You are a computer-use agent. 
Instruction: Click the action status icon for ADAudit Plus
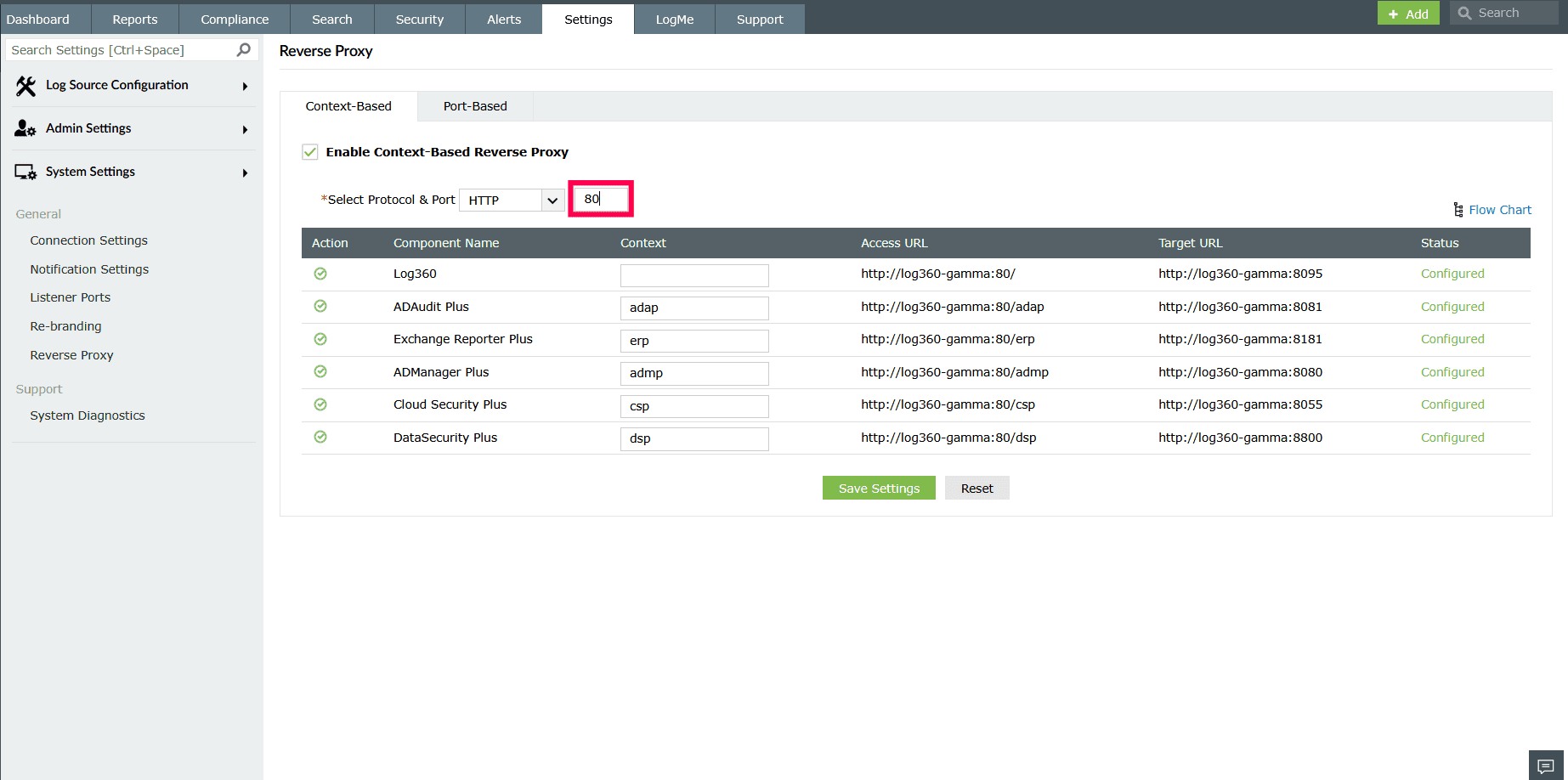pos(320,306)
